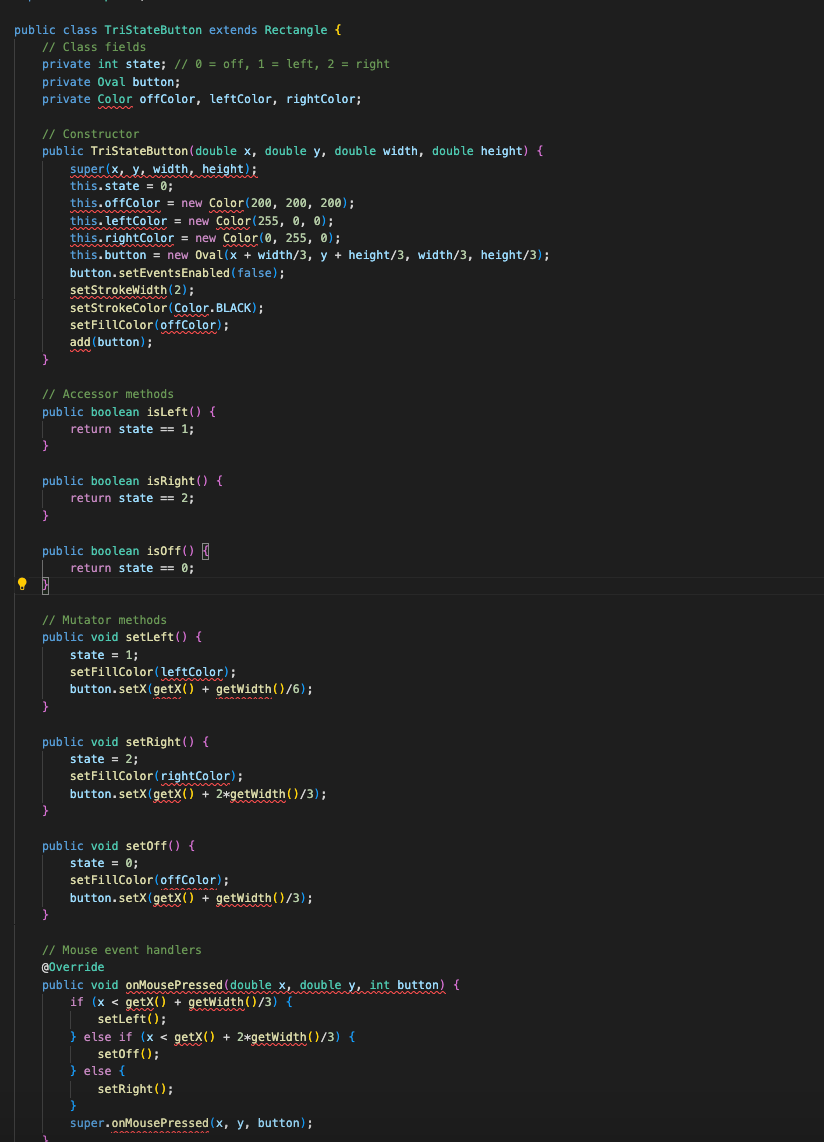Place cursor on class name TriStateButton
The width and height of the screenshot is (824, 1142).
coord(152,29)
